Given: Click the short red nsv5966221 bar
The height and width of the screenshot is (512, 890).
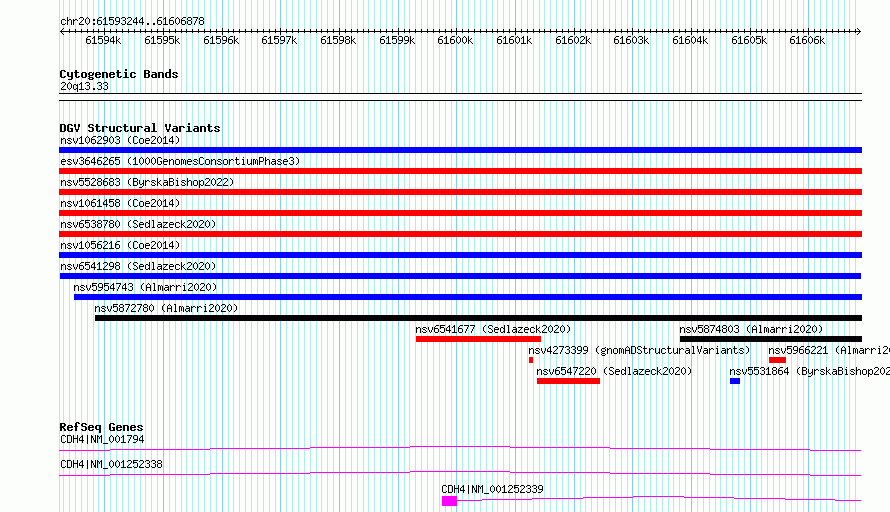Looking at the screenshot, I should pyautogui.click(x=777, y=360).
